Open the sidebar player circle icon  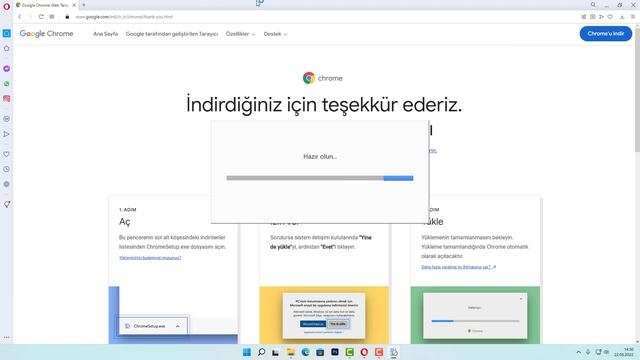[7, 119]
